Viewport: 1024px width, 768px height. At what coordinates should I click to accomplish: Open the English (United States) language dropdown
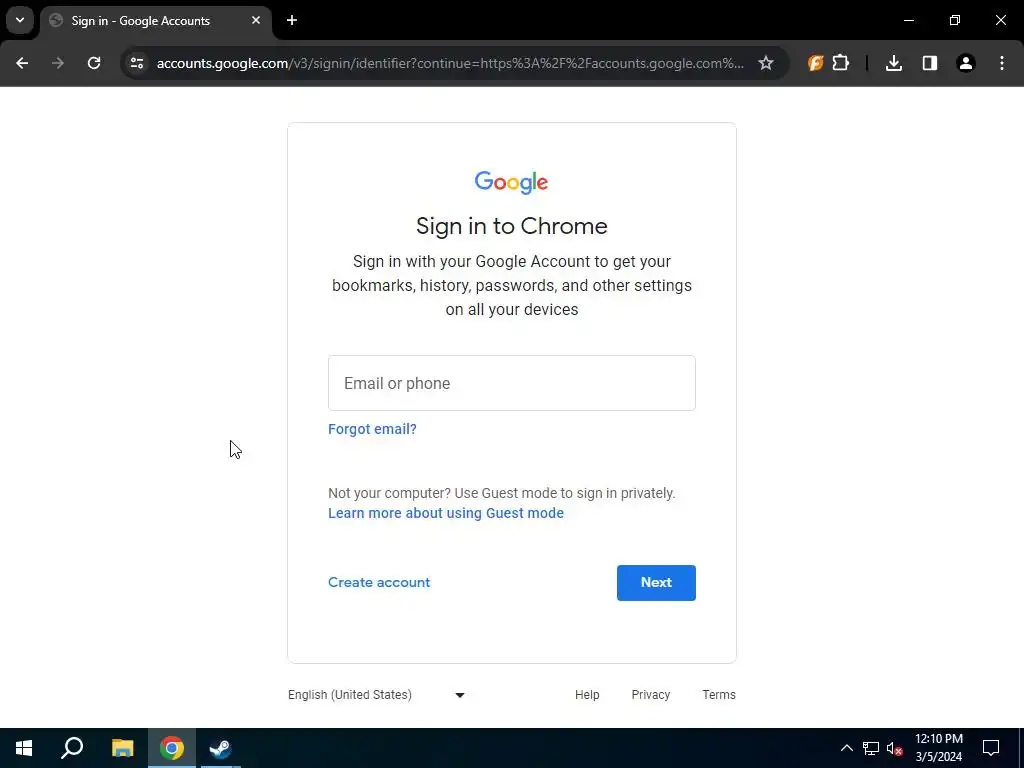[x=377, y=695]
